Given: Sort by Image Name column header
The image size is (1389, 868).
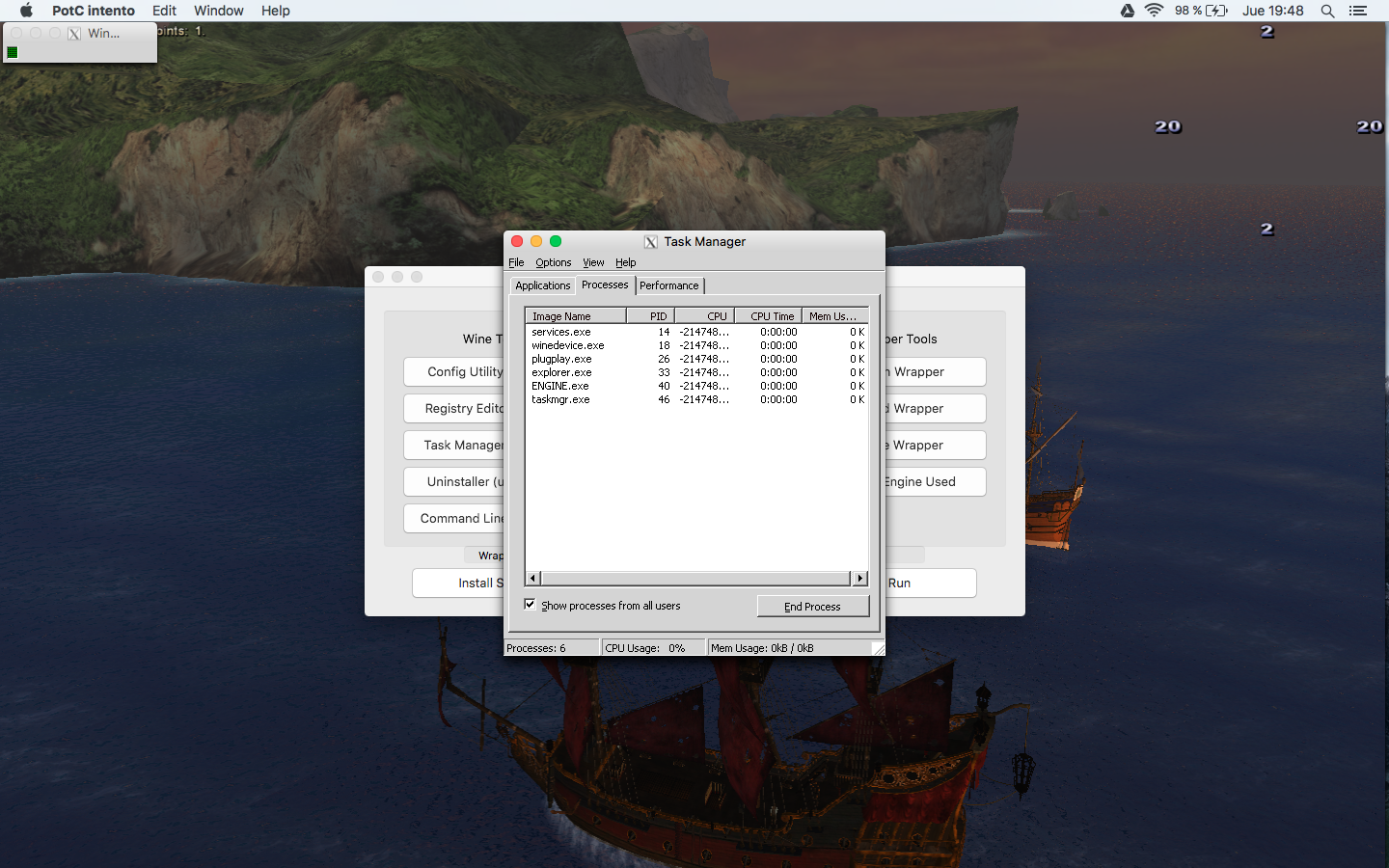Looking at the screenshot, I should [576, 315].
